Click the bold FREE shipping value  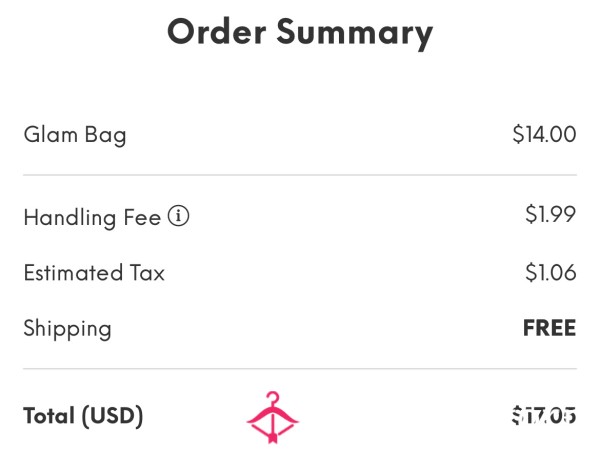pyautogui.click(x=549, y=328)
